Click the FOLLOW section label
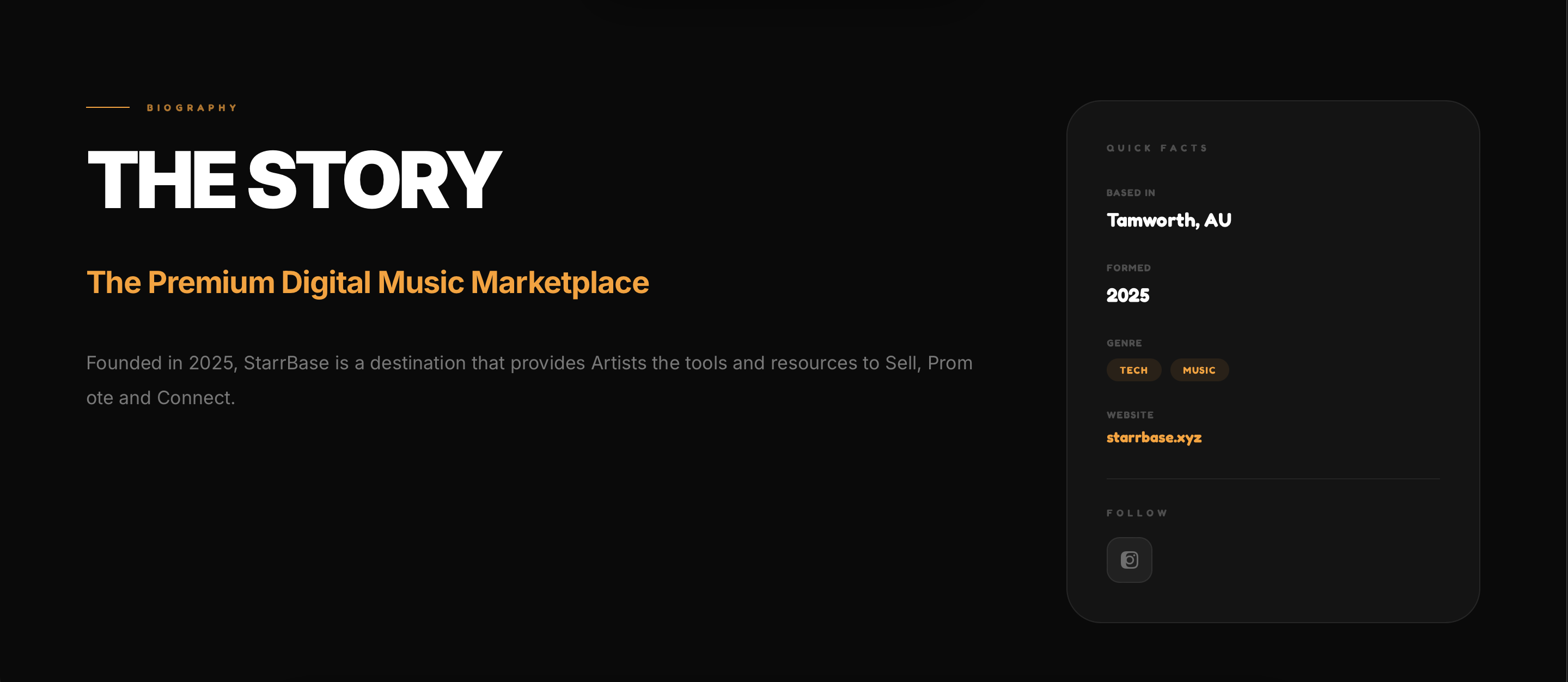Image resolution: width=1568 pixels, height=682 pixels. pyautogui.click(x=1137, y=513)
